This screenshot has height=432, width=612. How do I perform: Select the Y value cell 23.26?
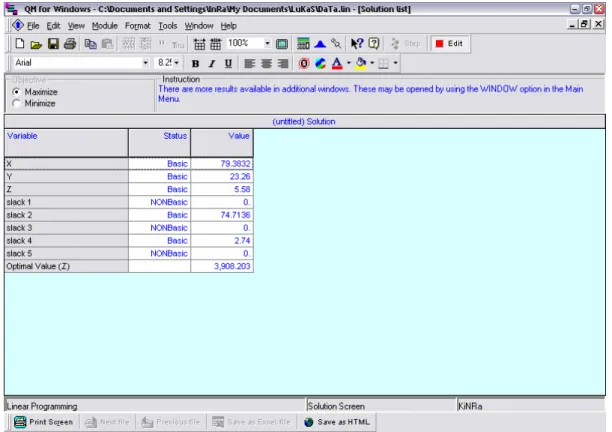[222, 177]
